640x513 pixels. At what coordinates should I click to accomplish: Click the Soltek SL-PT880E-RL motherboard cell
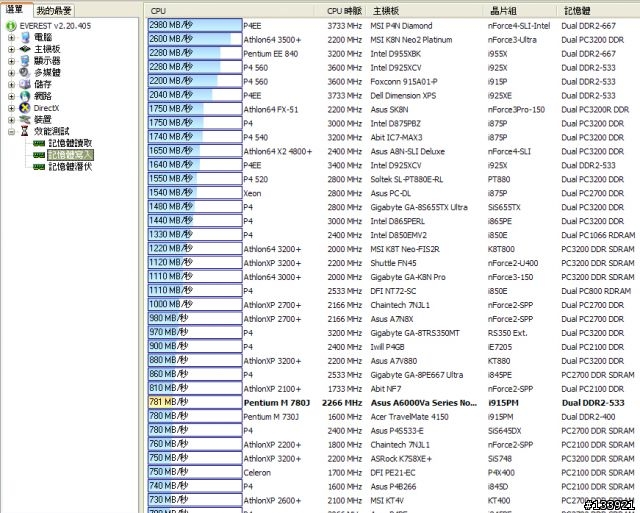407,179
